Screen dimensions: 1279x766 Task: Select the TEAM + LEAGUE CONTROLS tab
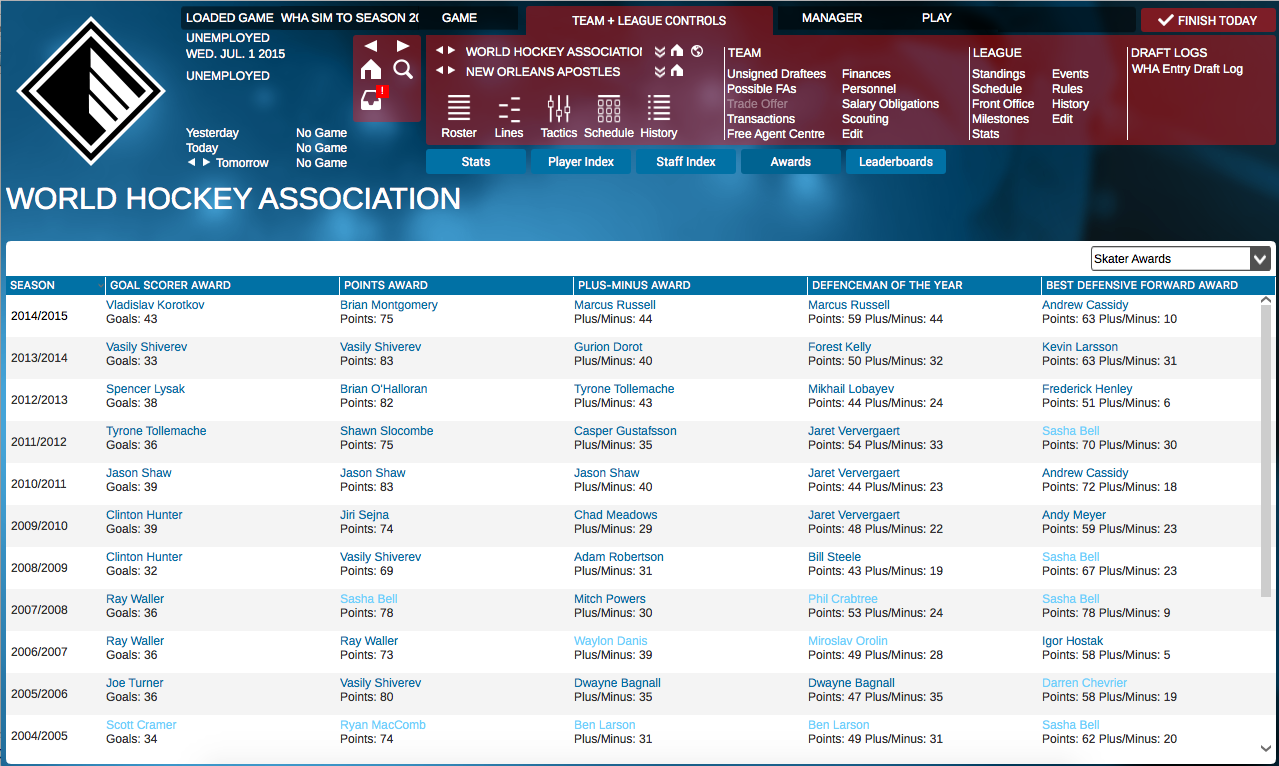click(649, 20)
